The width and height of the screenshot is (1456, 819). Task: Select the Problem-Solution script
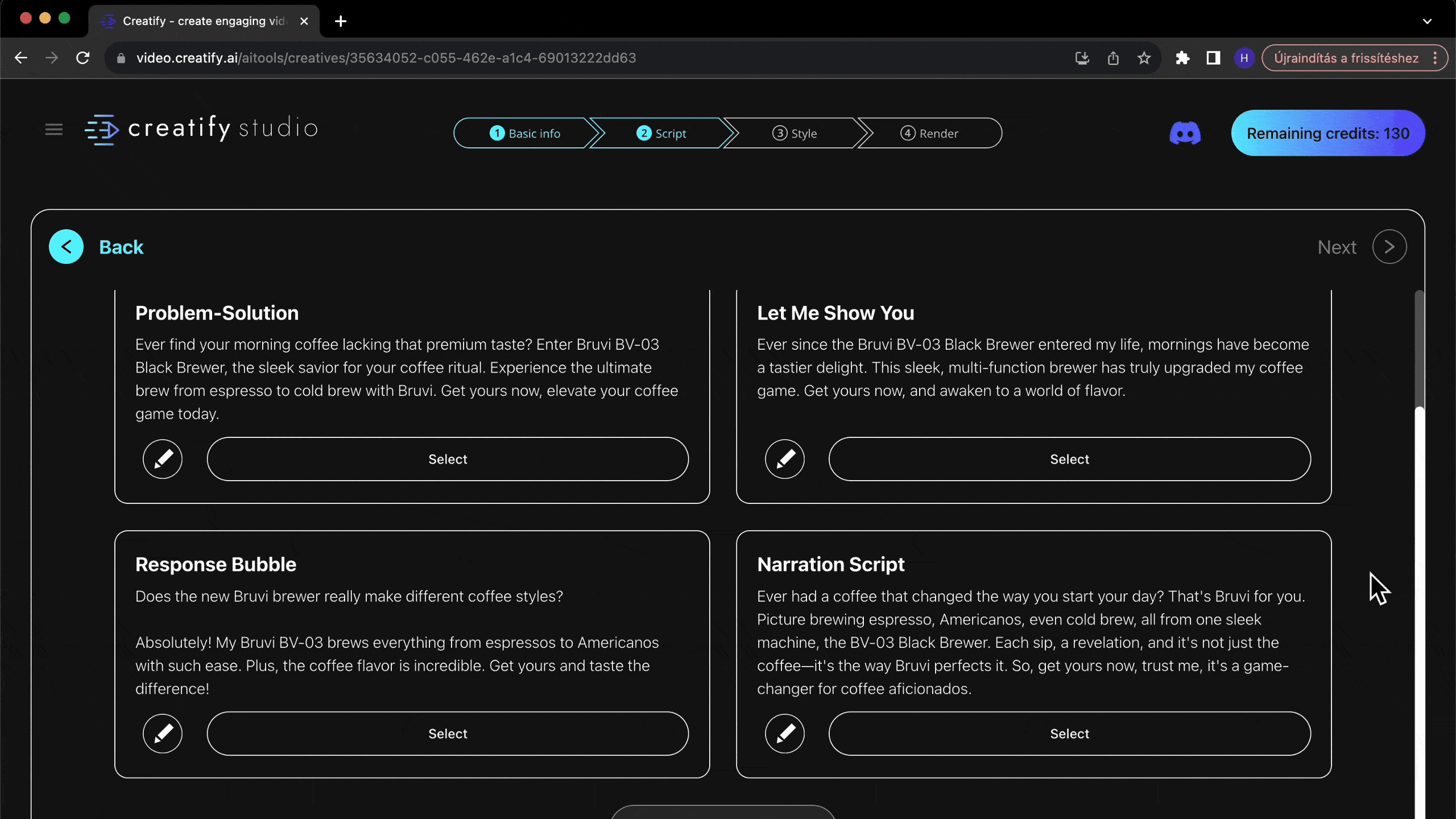(448, 459)
